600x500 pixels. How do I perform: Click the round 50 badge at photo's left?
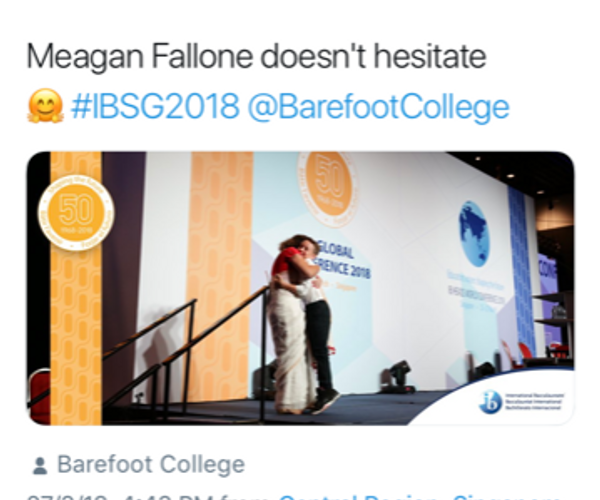tap(74, 213)
